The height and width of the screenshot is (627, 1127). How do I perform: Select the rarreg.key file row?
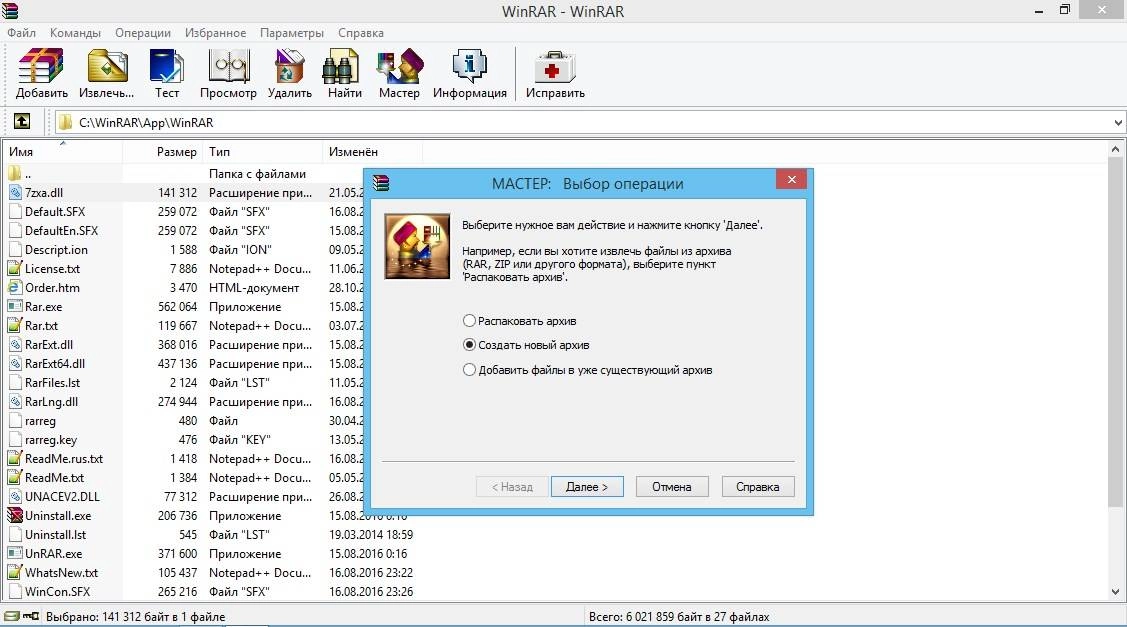(x=185, y=439)
